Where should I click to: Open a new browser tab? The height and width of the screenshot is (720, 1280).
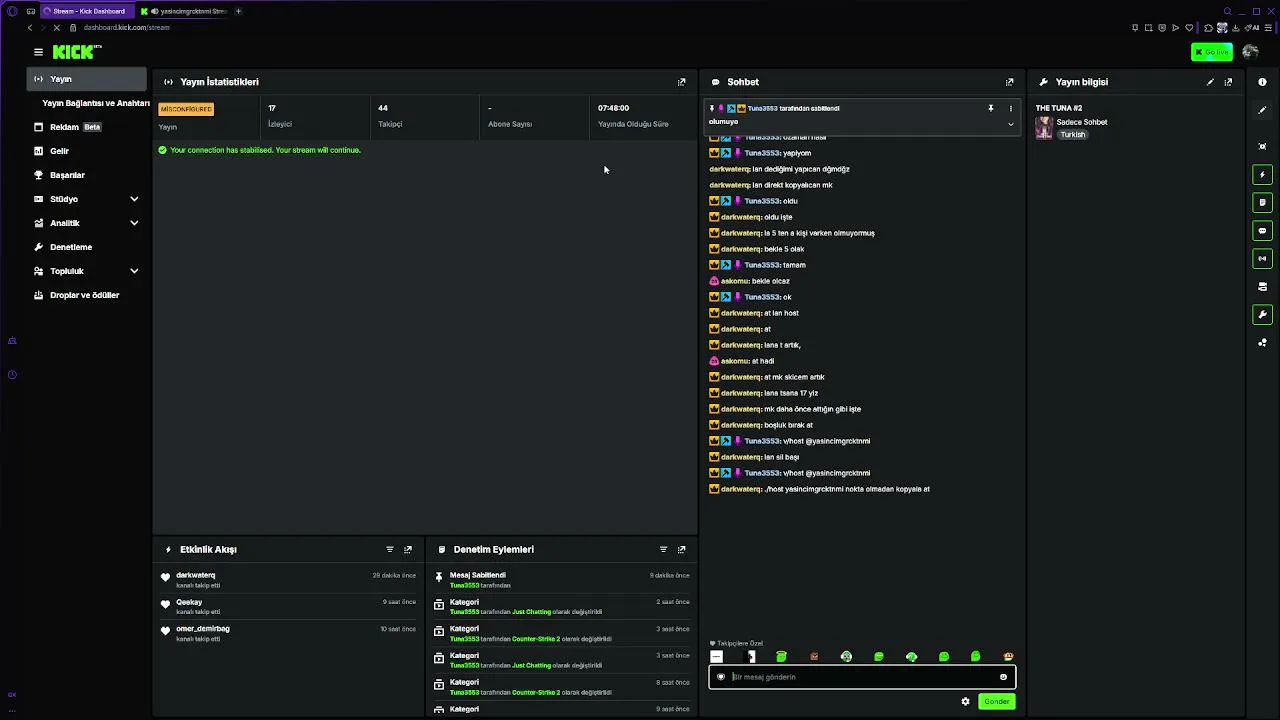[238, 11]
